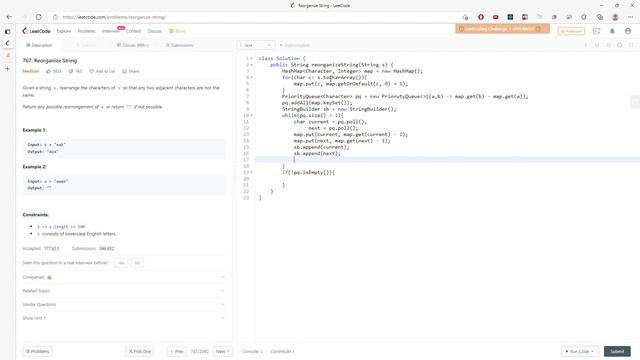Expand Show Hint 1

click(123, 318)
